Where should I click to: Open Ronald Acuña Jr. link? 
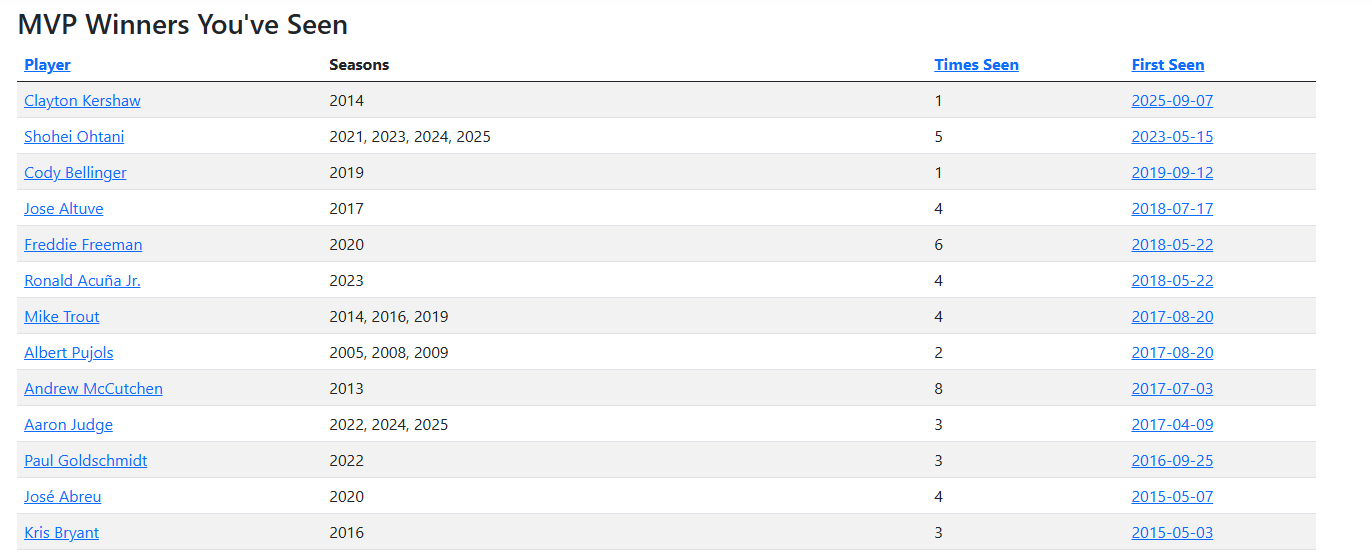(82, 281)
